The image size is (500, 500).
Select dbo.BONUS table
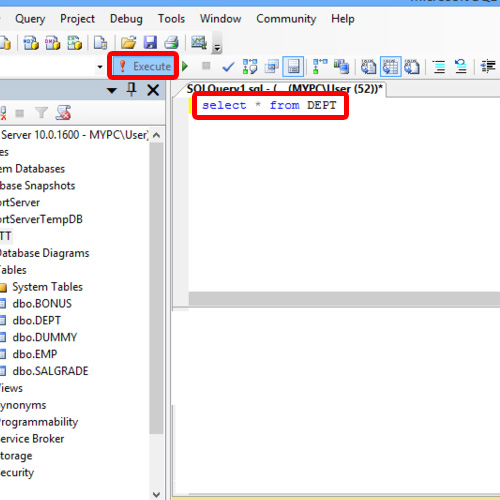click(42, 304)
